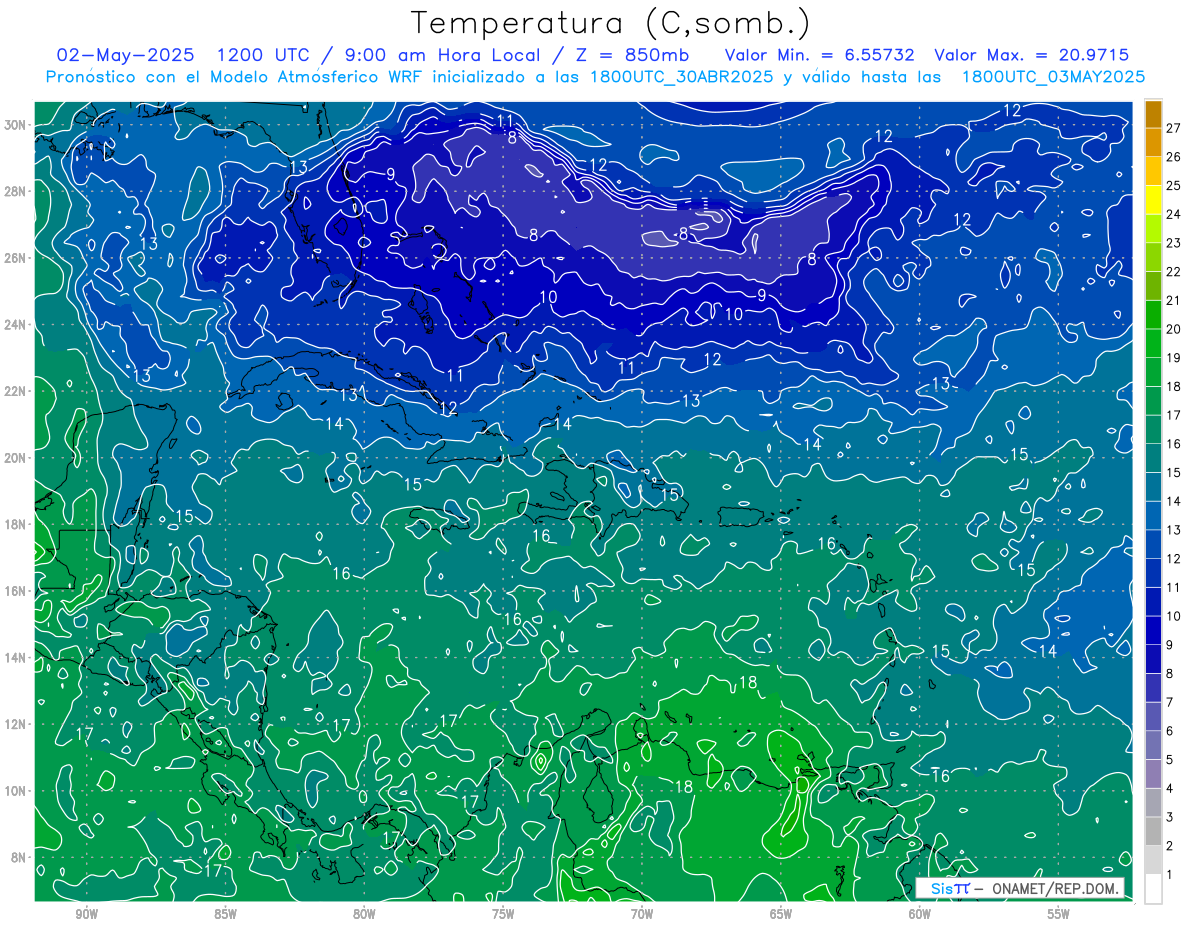Click the latitude axis label "28N"
The image size is (1200, 927).
17,191
